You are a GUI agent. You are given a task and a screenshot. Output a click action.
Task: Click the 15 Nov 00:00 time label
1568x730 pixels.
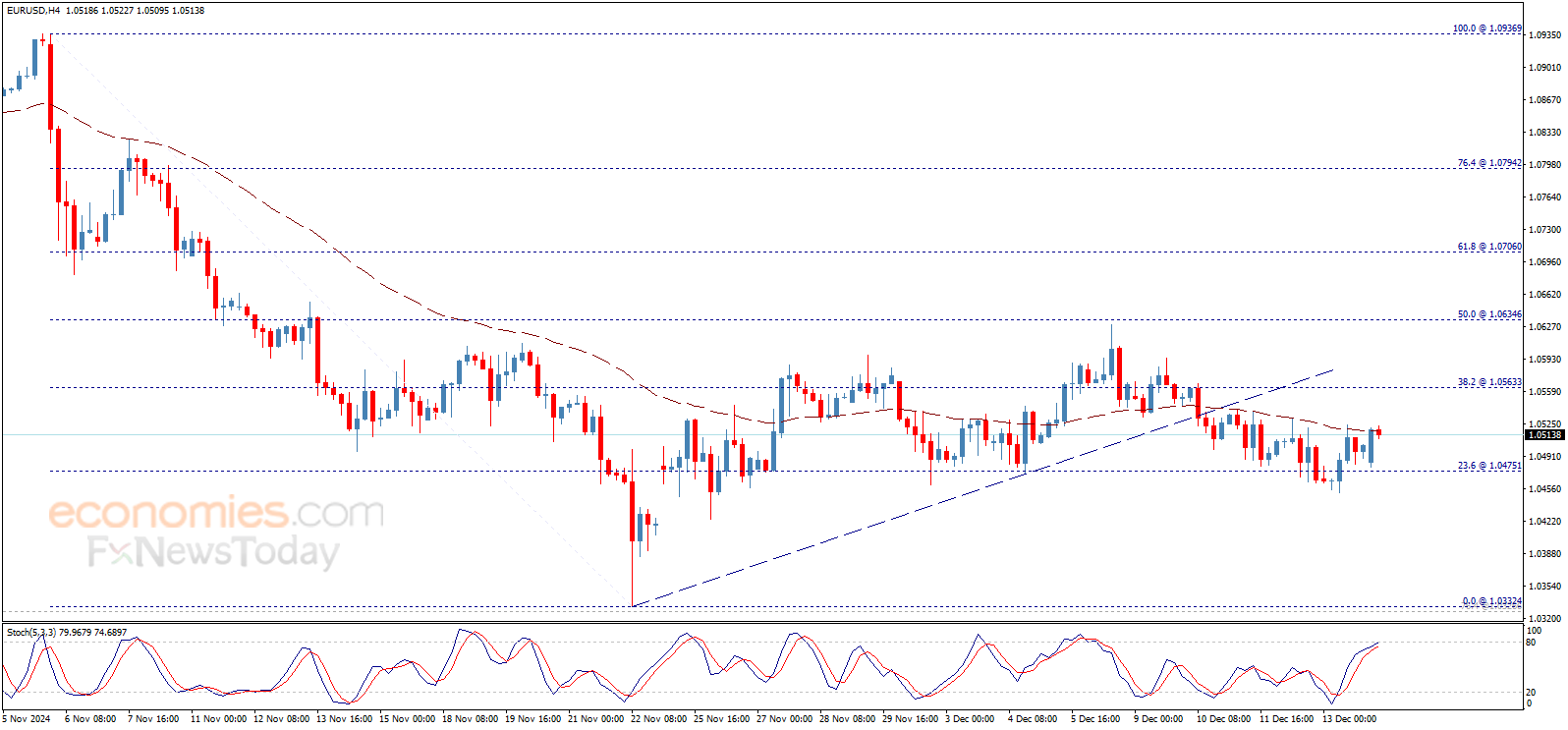point(407,719)
